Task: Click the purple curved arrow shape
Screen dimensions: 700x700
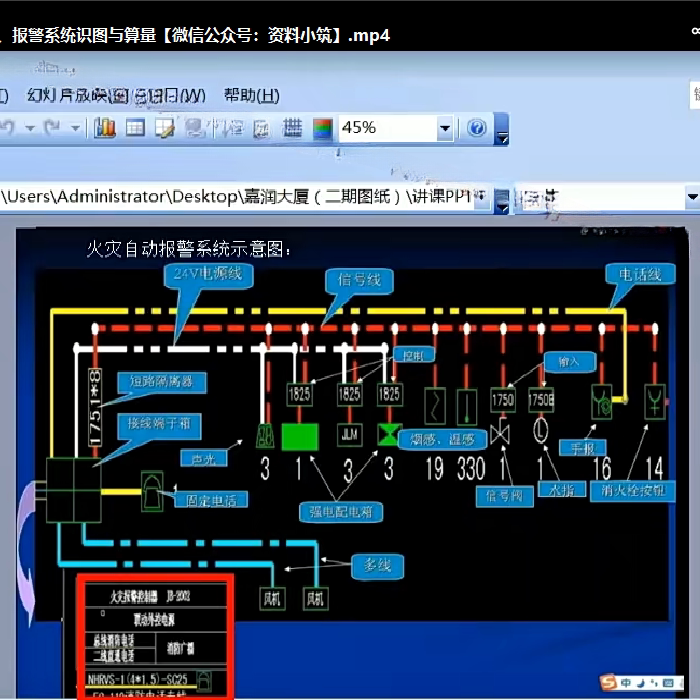Action: pos(27,554)
